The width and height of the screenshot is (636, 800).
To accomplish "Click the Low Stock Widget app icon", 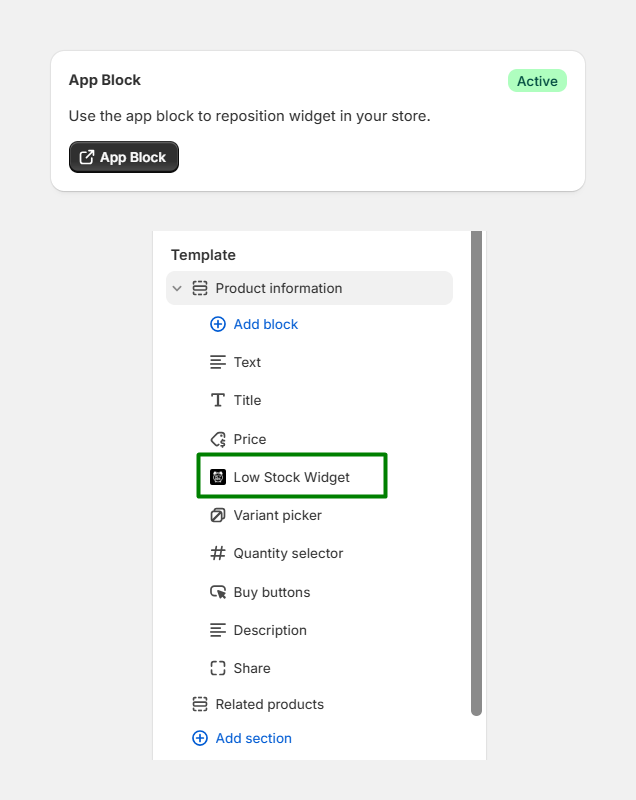I will coord(218,477).
